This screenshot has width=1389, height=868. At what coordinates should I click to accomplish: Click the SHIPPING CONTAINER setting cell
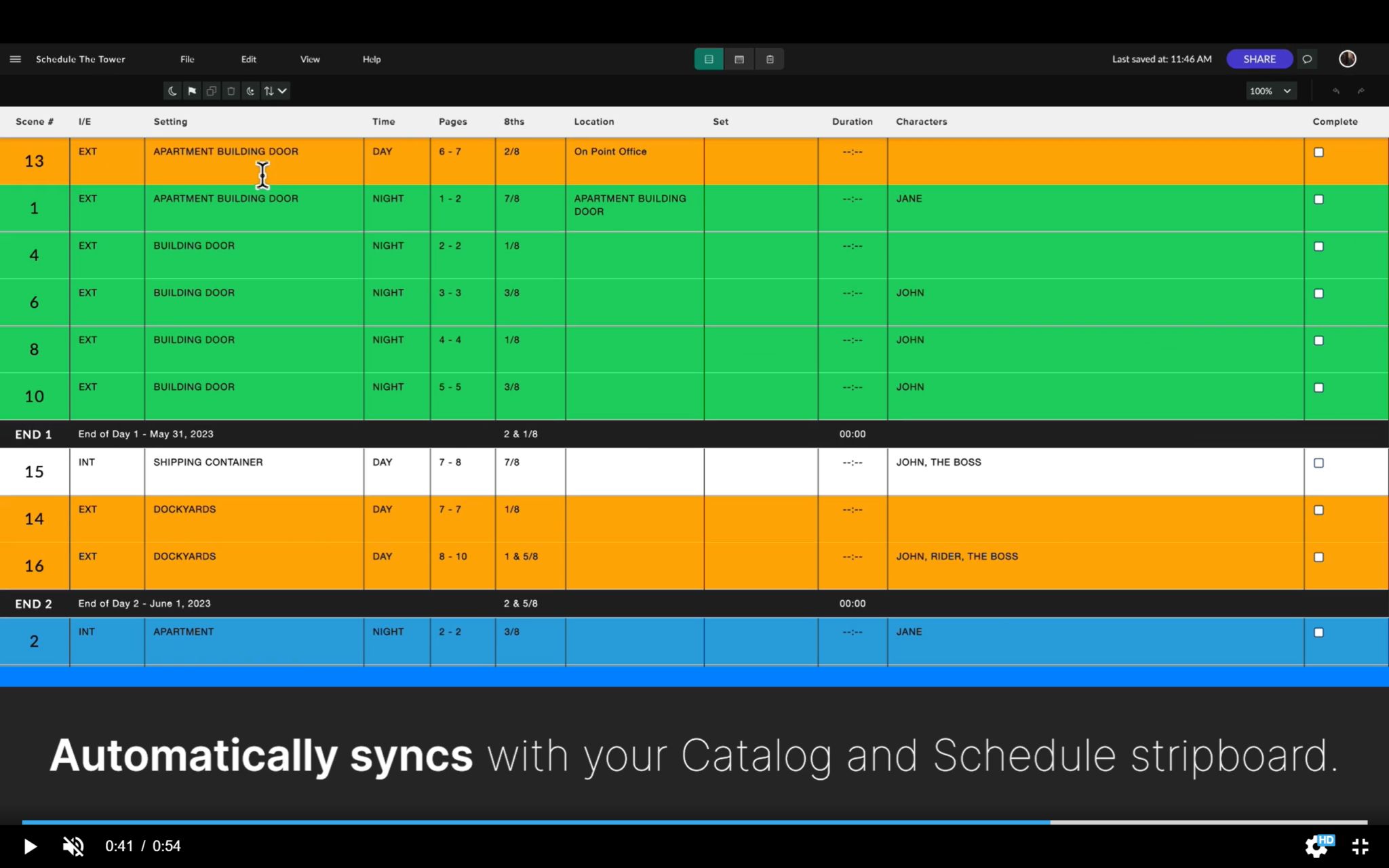[254, 471]
